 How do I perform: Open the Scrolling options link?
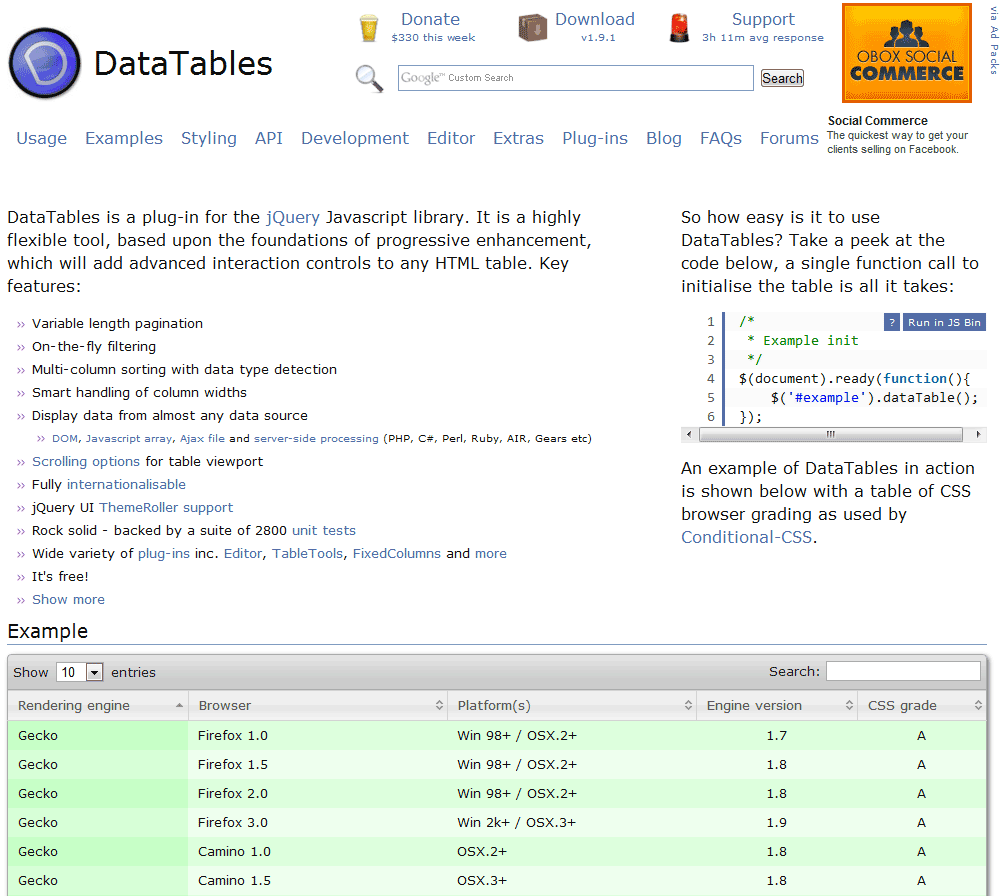[86, 461]
